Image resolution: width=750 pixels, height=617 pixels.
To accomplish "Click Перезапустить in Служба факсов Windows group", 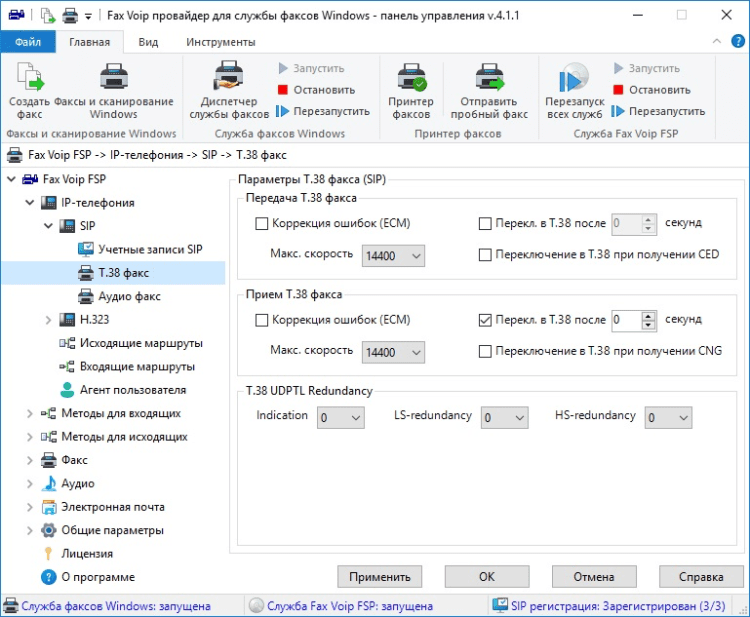I will tap(323, 111).
